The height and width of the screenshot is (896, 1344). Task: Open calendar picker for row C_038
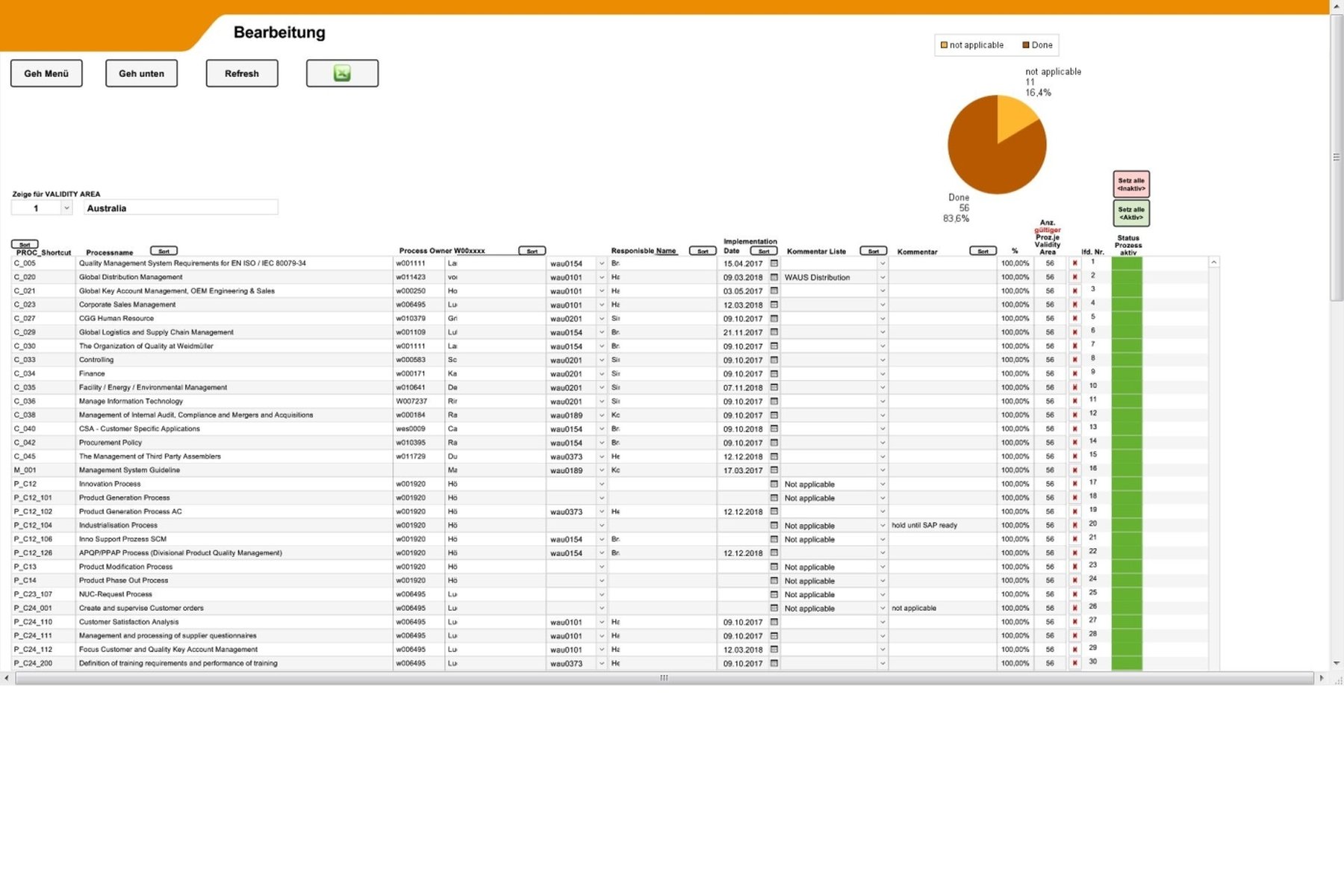(x=774, y=414)
